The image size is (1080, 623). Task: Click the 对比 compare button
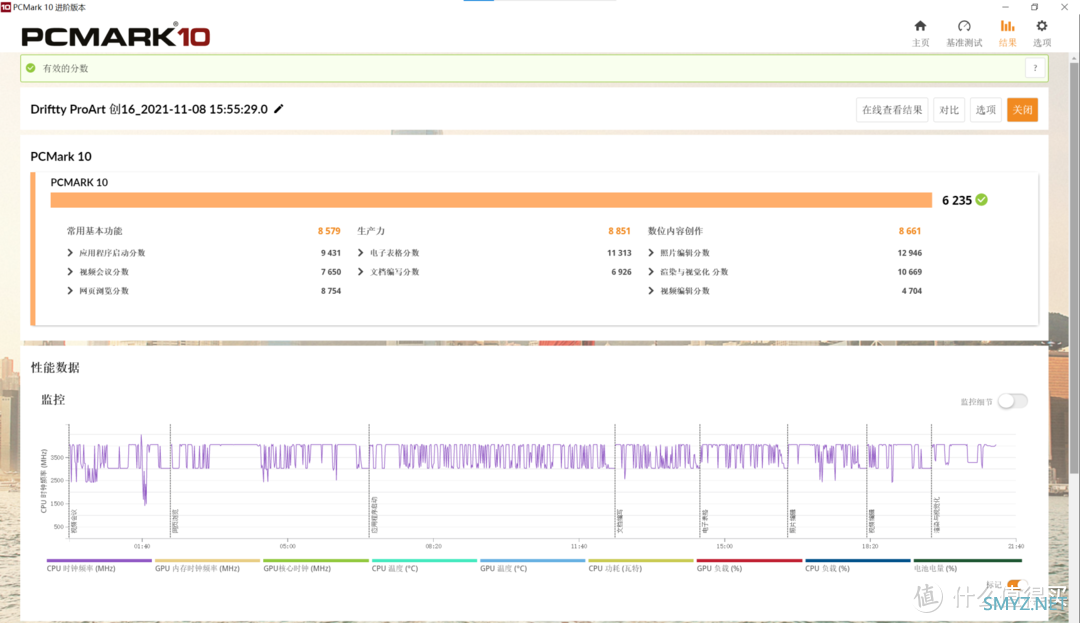point(949,110)
